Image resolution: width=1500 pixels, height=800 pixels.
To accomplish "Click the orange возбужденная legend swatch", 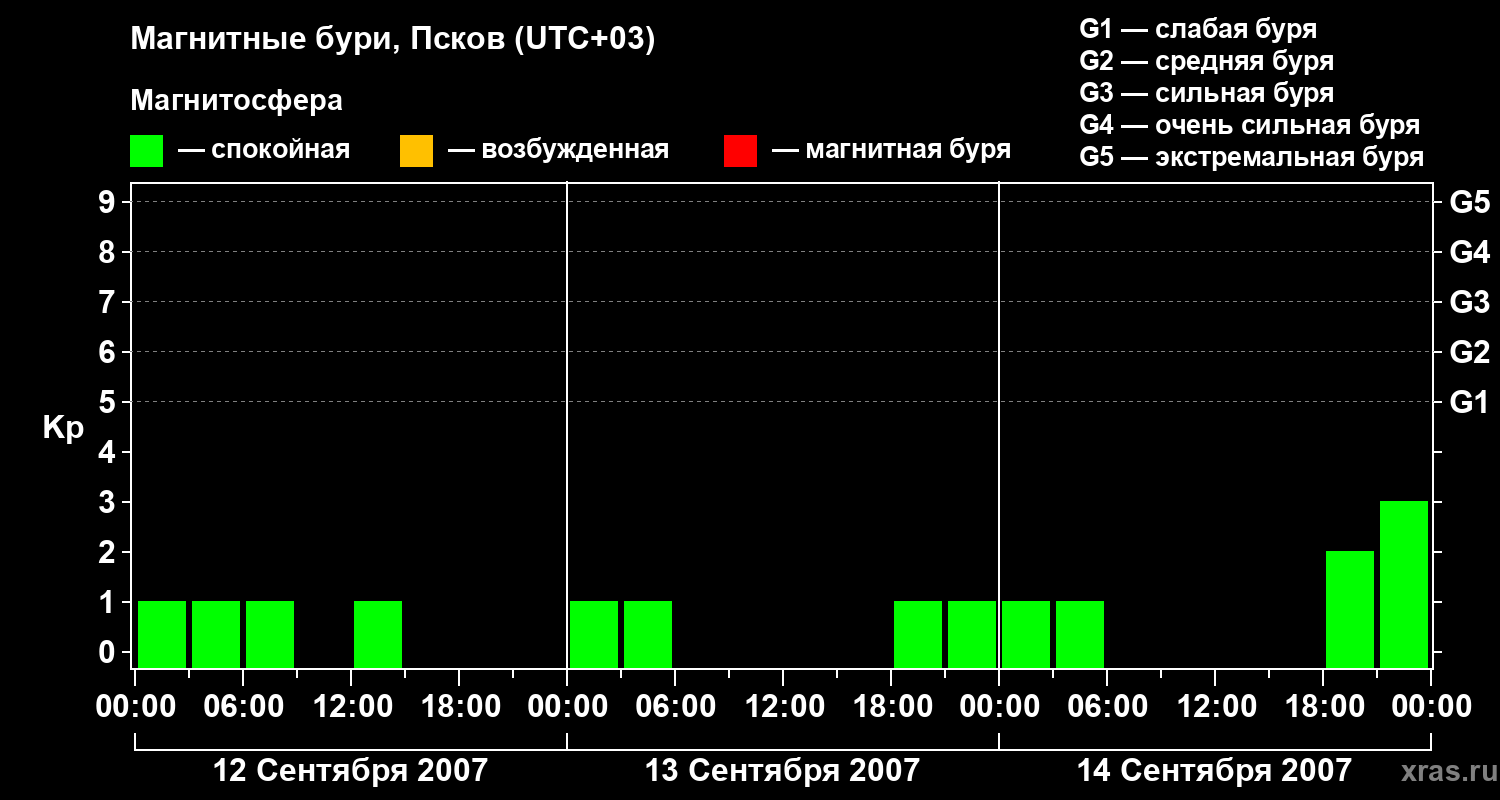I will click(416, 151).
